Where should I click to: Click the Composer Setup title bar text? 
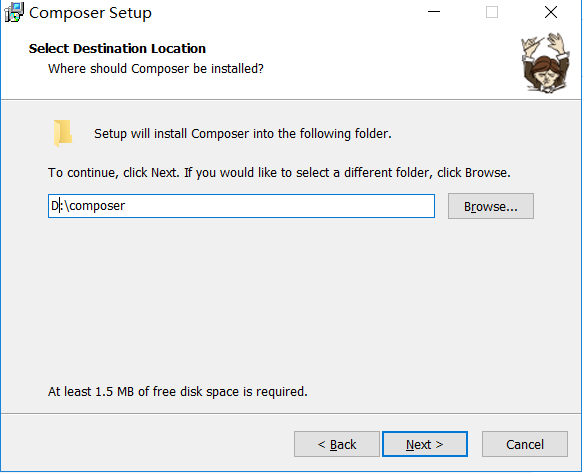90,13
